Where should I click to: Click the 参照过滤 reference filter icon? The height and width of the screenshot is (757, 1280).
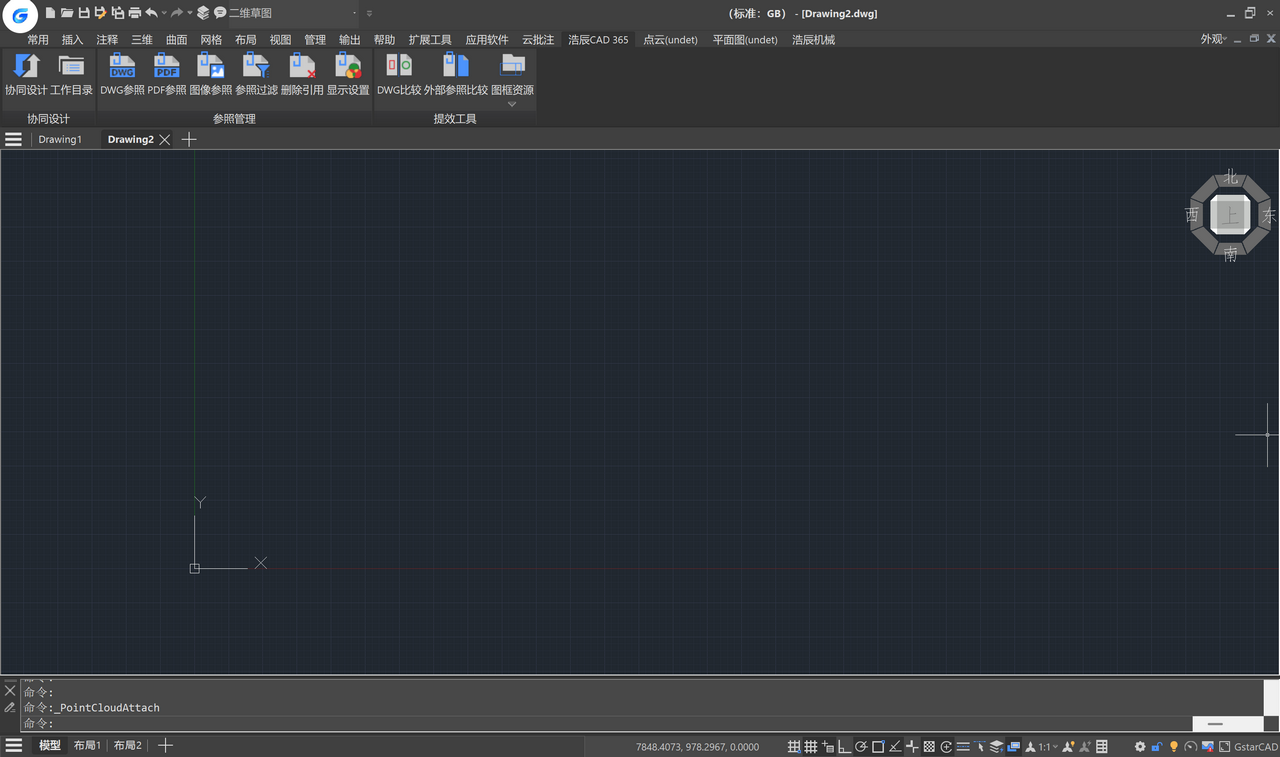click(x=256, y=67)
